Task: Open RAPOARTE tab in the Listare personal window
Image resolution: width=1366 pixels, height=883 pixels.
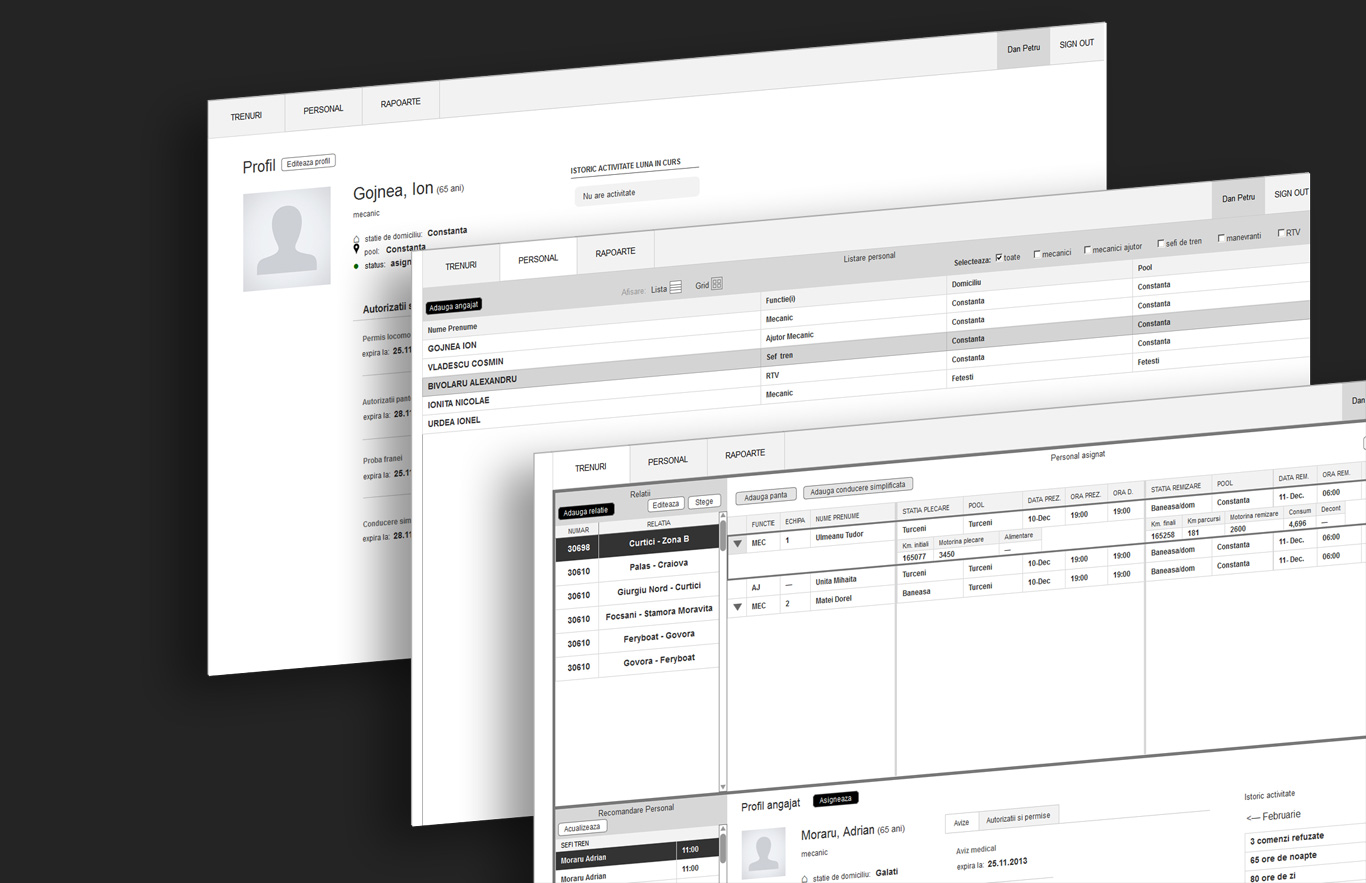Action: coord(615,252)
